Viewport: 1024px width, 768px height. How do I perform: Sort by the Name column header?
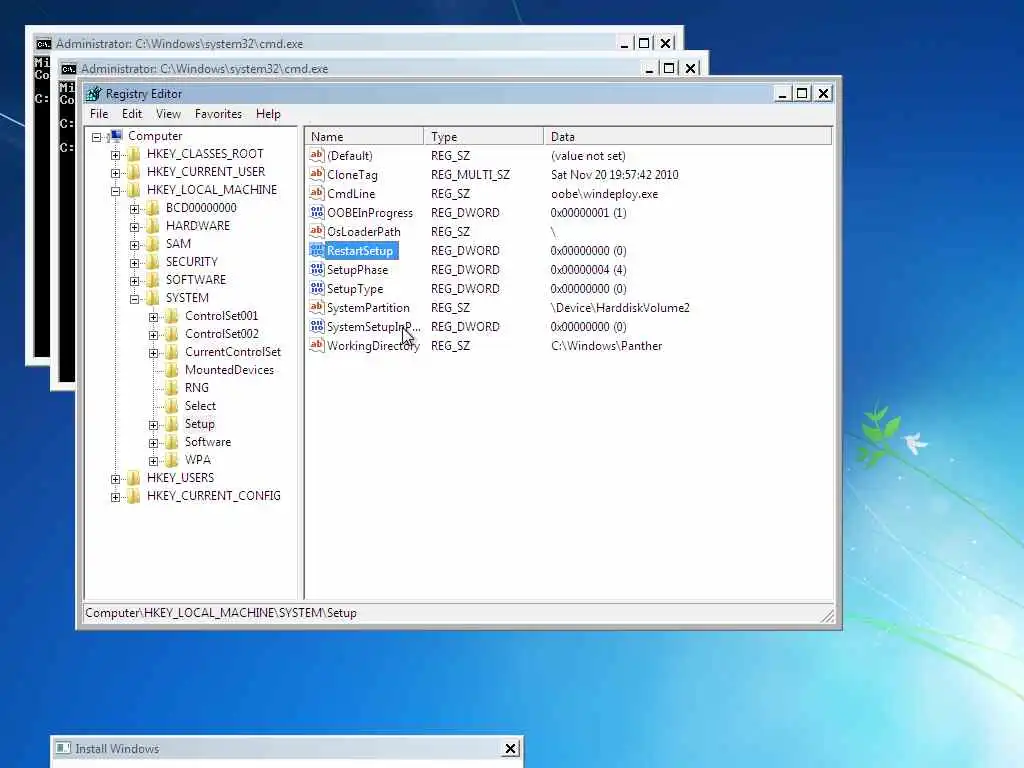(364, 136)
